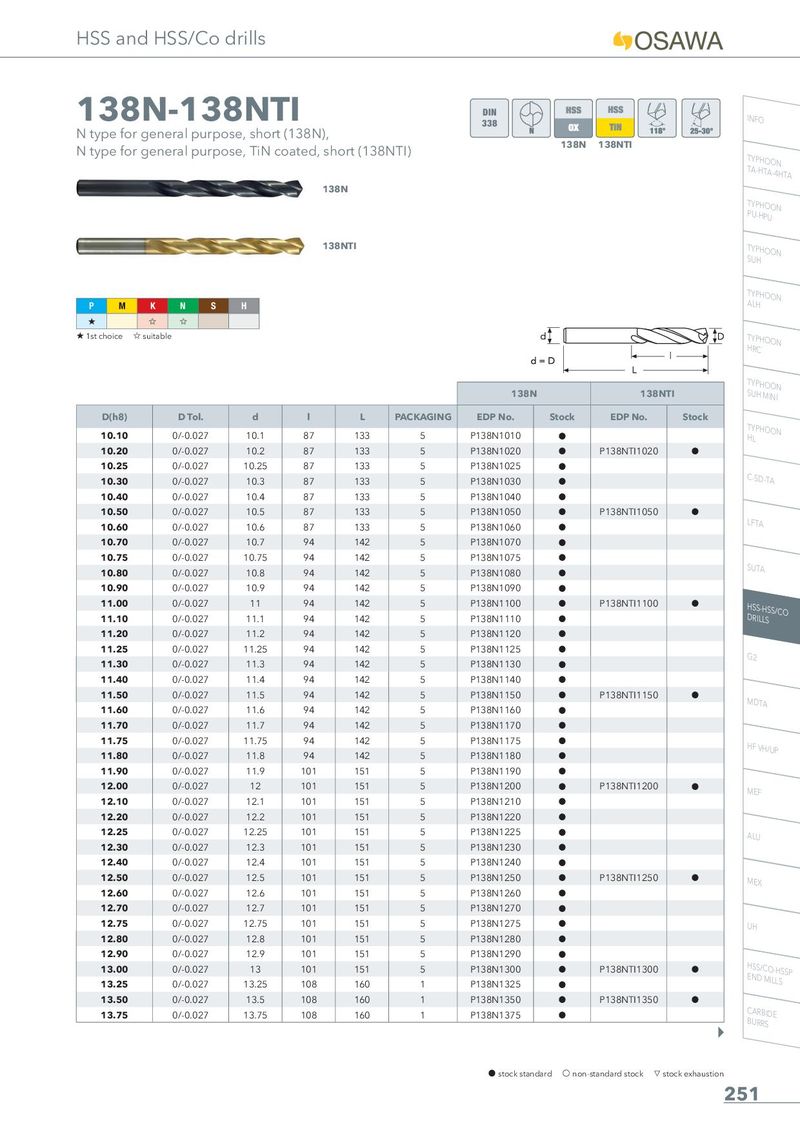Open the LFTA side tab

[x=770, y=524]
